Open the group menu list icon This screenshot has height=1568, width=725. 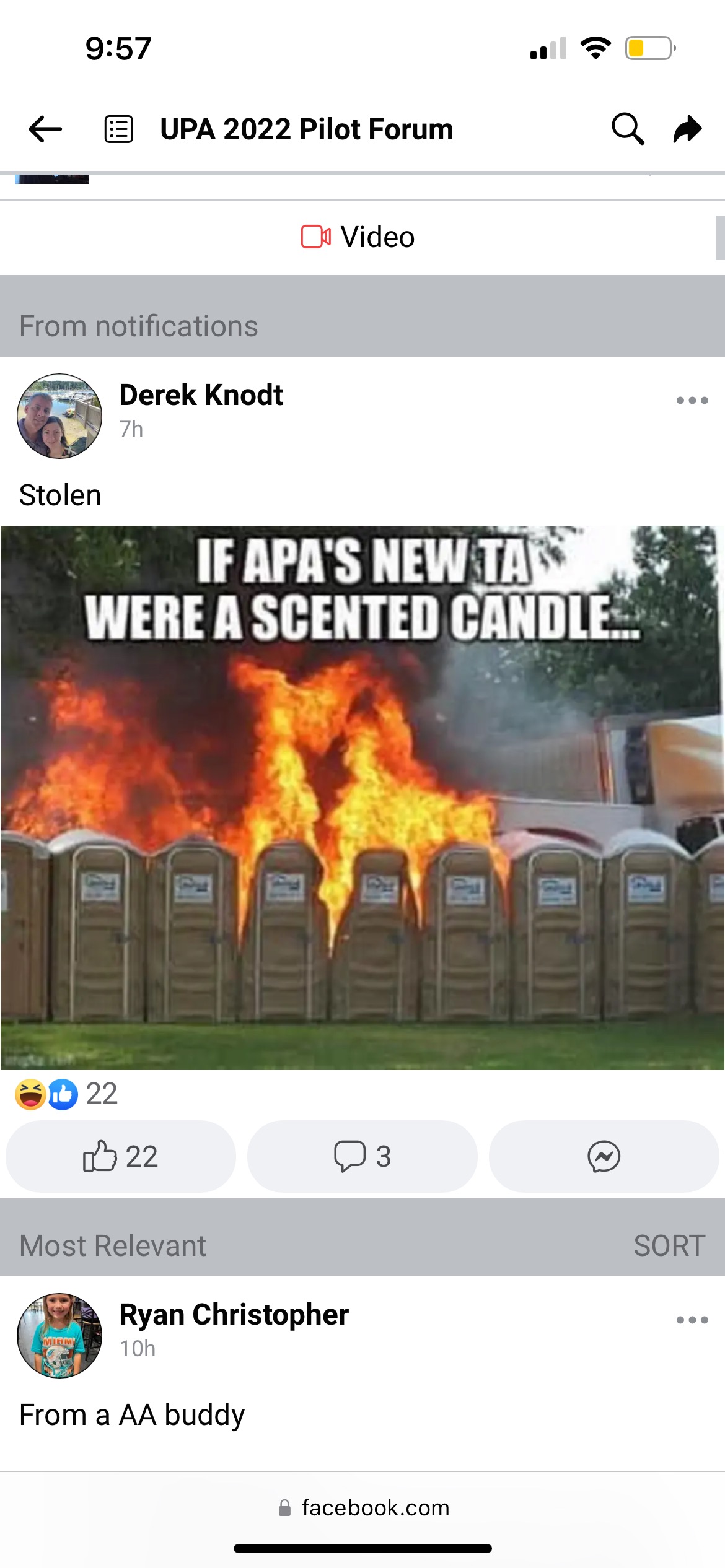118,129
